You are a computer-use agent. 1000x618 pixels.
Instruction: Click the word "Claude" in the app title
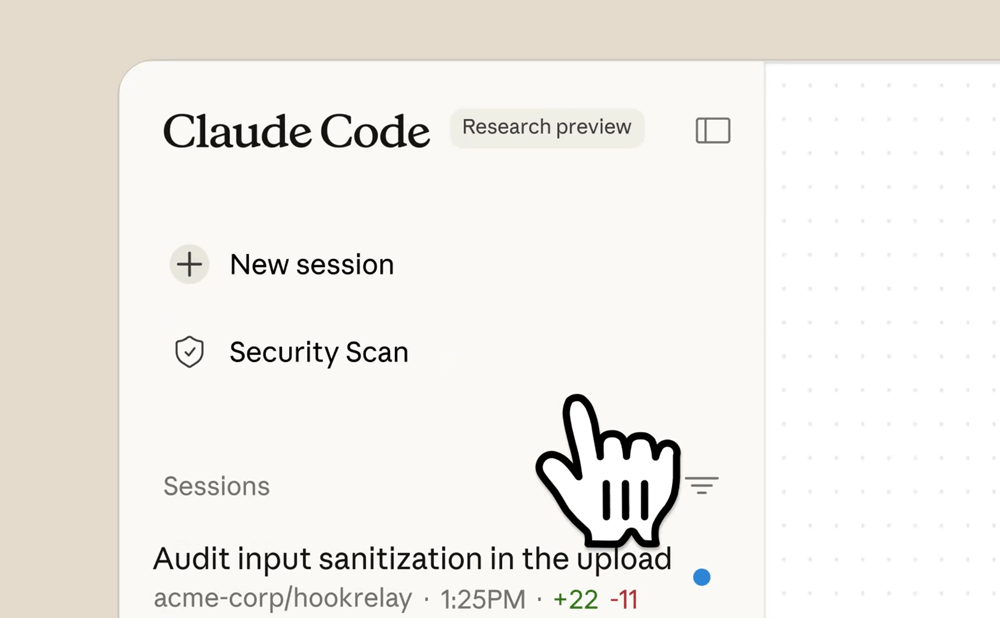pyautogui.click(x=238, y=131)
